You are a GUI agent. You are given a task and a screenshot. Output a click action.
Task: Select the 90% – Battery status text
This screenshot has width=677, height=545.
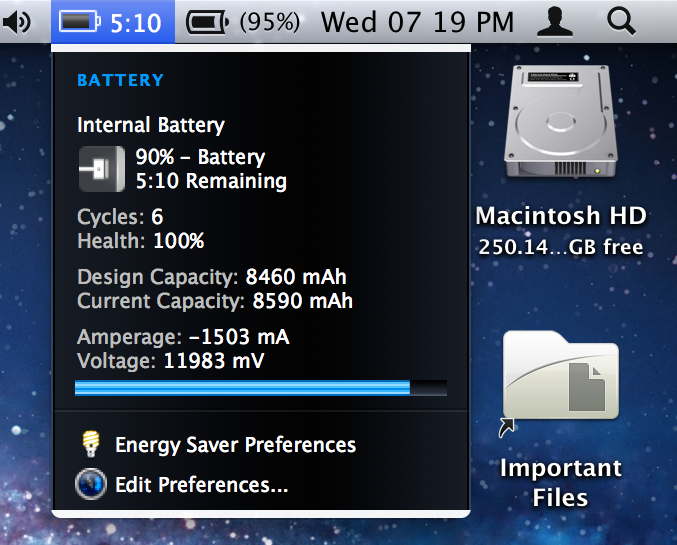pos(200,157)
